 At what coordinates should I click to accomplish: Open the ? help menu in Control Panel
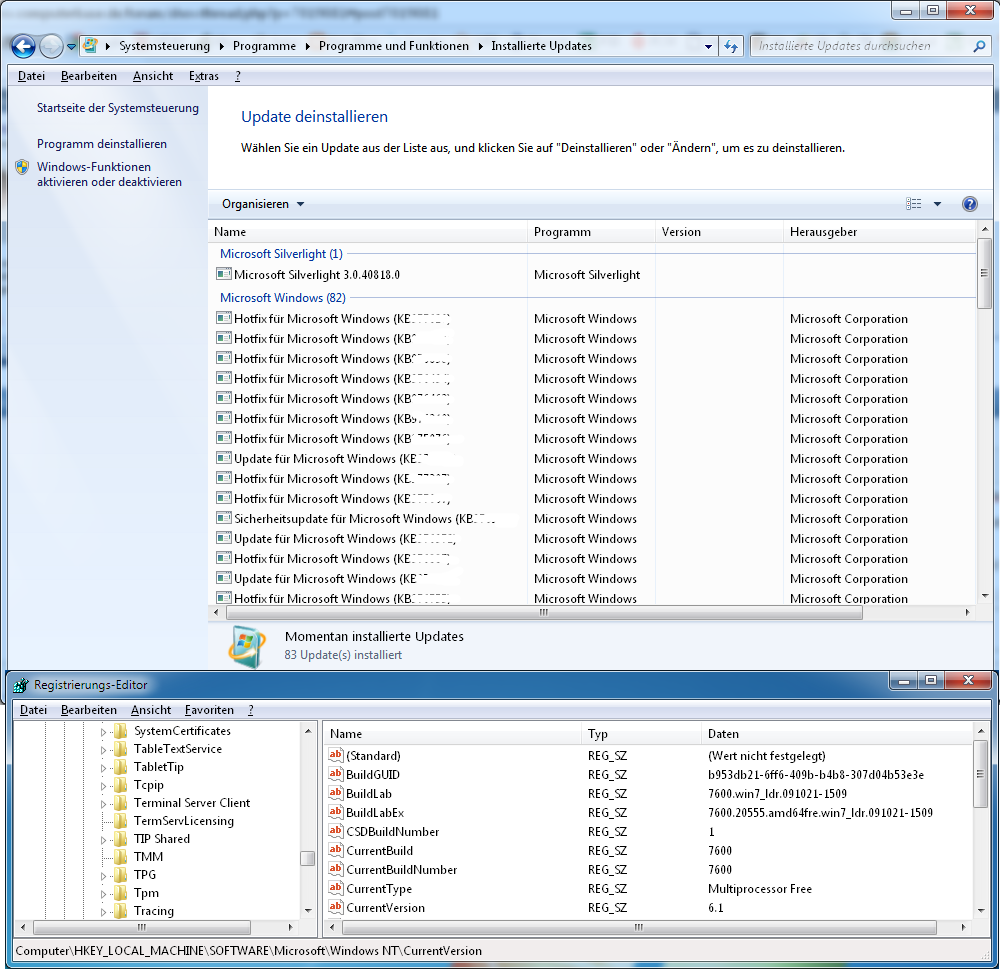tap(238, 76)
